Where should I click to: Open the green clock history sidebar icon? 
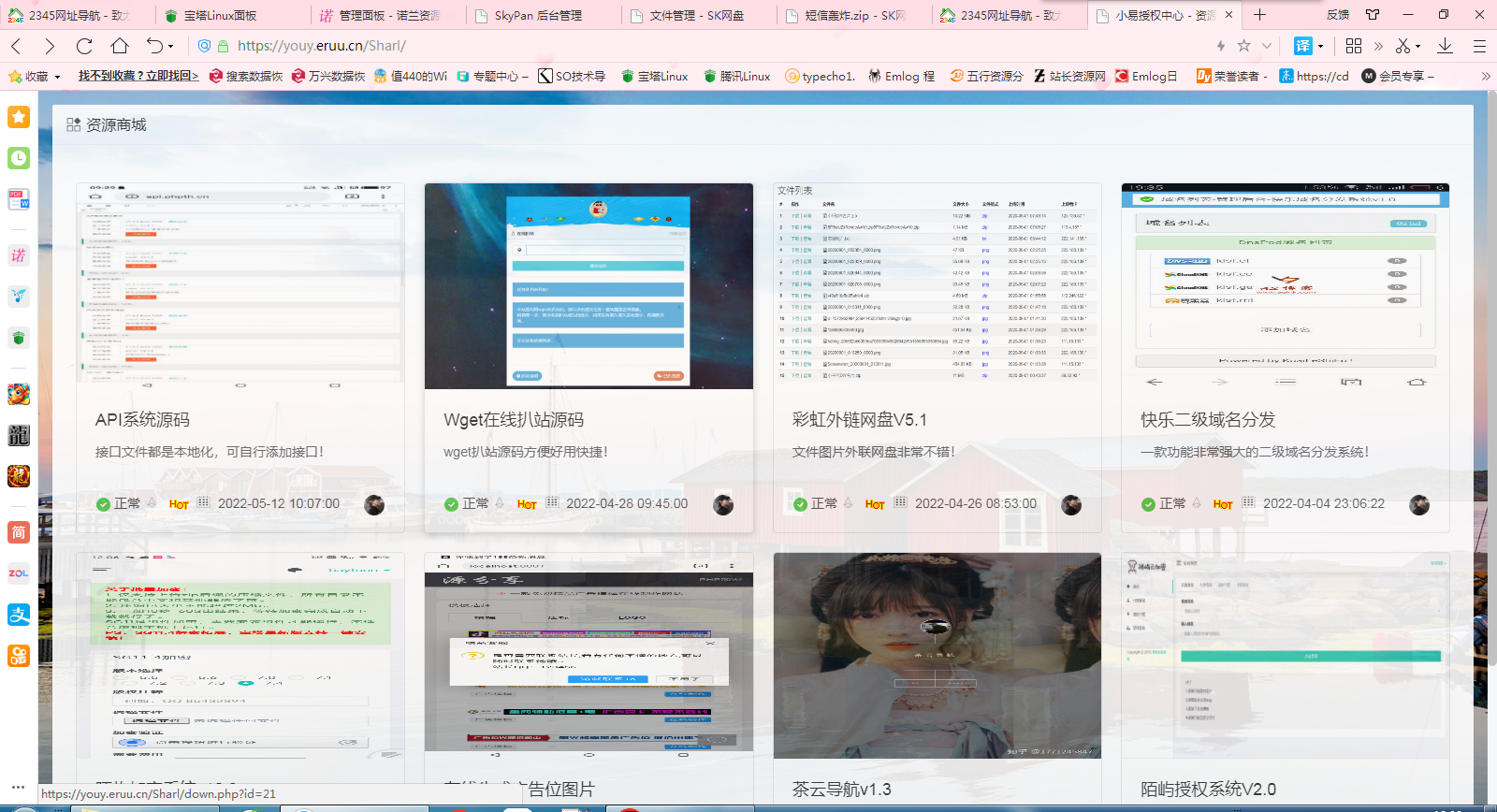pos(19,158)
